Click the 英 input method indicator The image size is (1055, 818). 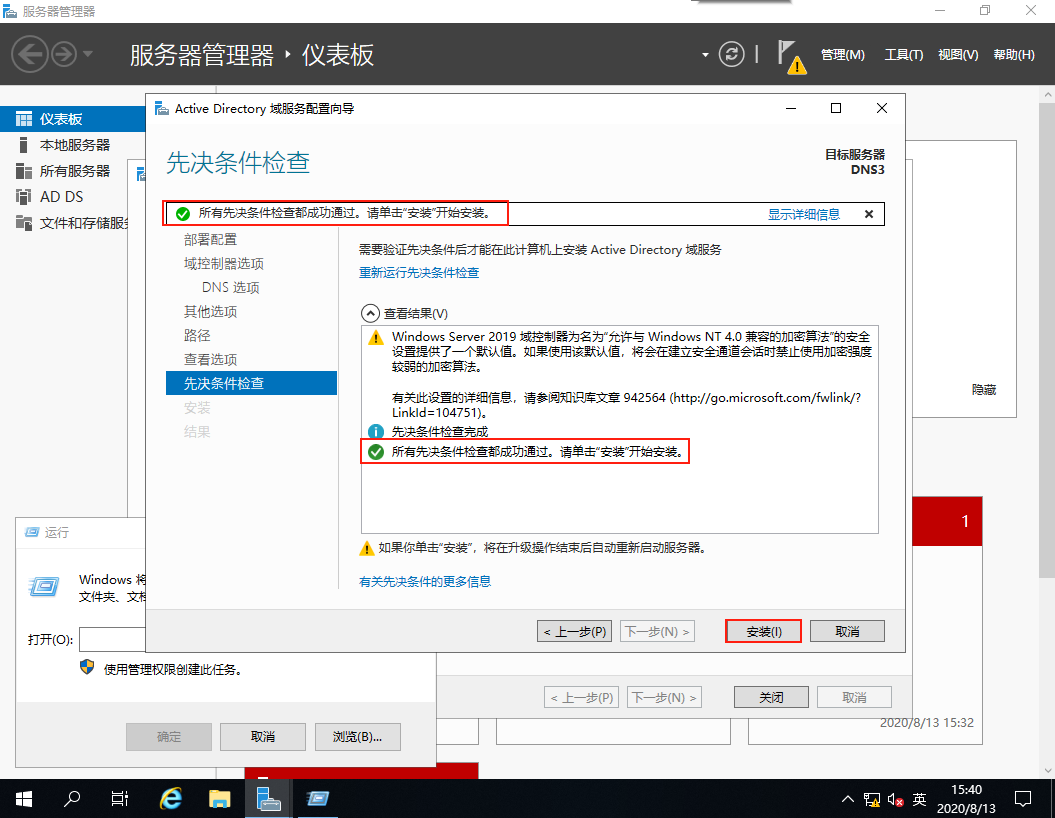(919, 799)
